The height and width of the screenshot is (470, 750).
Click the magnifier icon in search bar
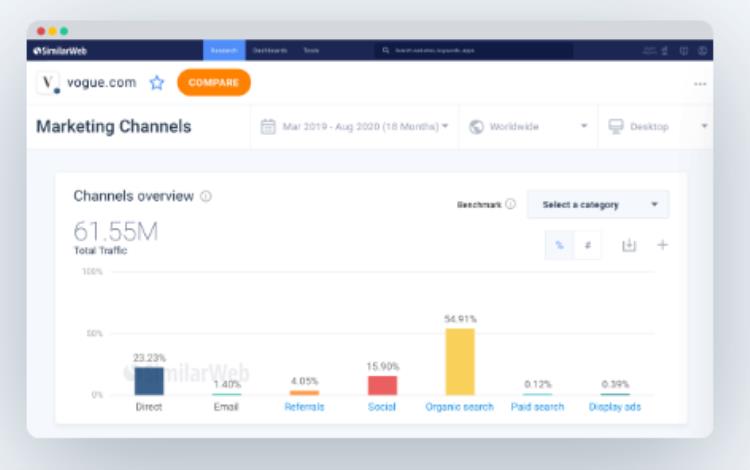tap(386, 50)
